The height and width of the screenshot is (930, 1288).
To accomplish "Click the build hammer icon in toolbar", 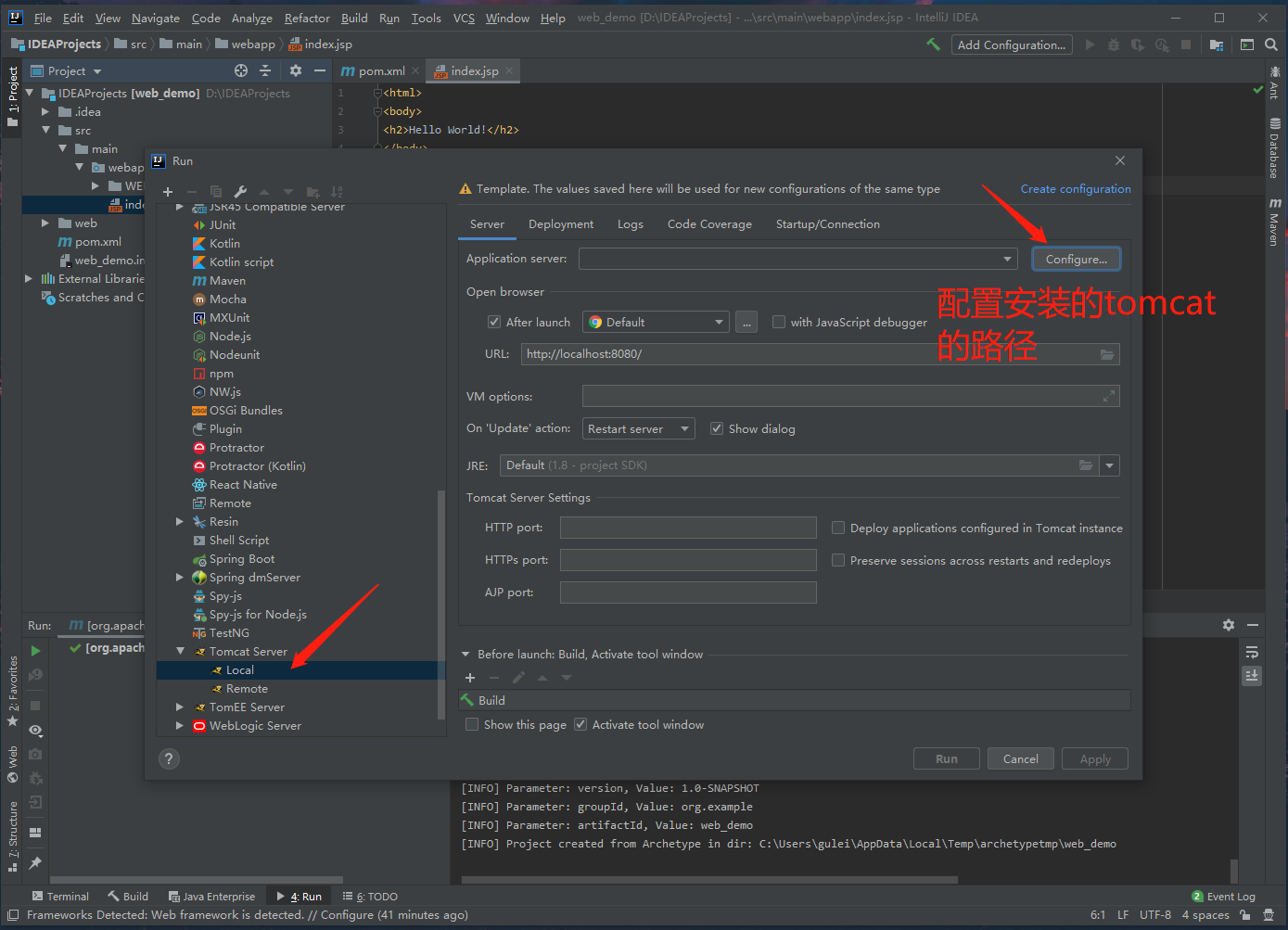I will [x=933, y=45].
